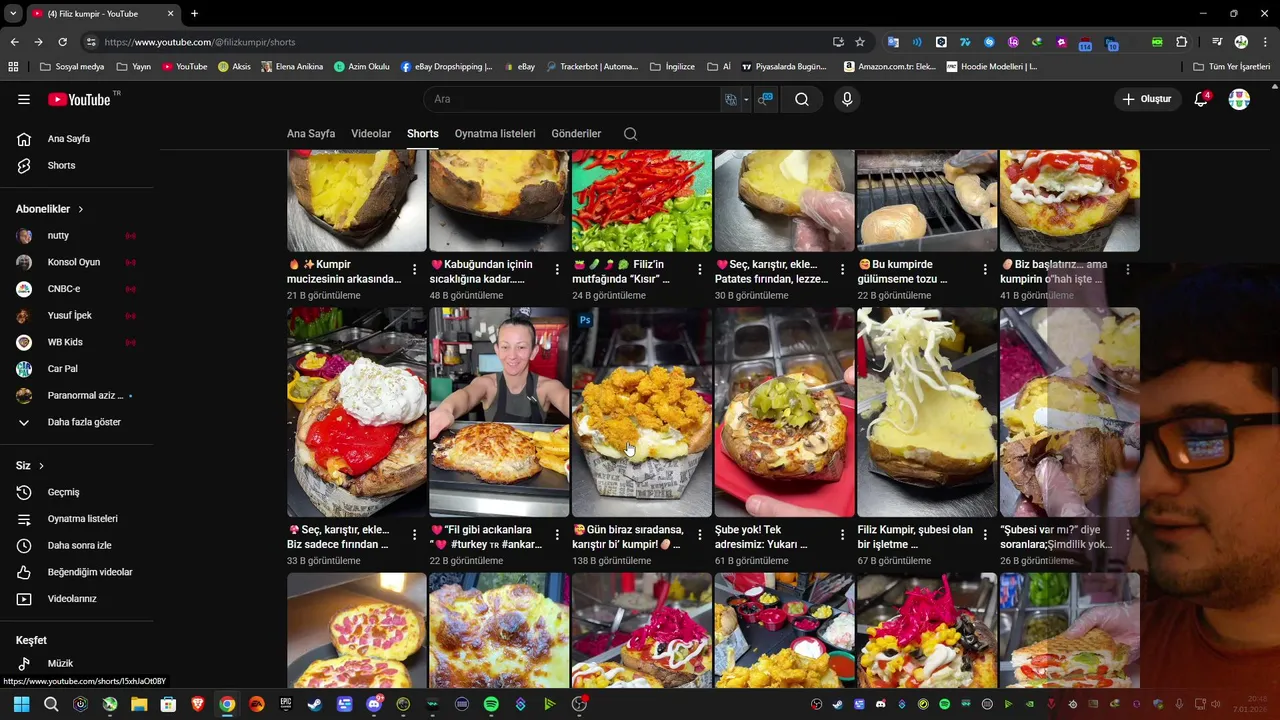1280x720 pixels.
Task: Switch to the Videolar tab
Action: pos(371,134)
